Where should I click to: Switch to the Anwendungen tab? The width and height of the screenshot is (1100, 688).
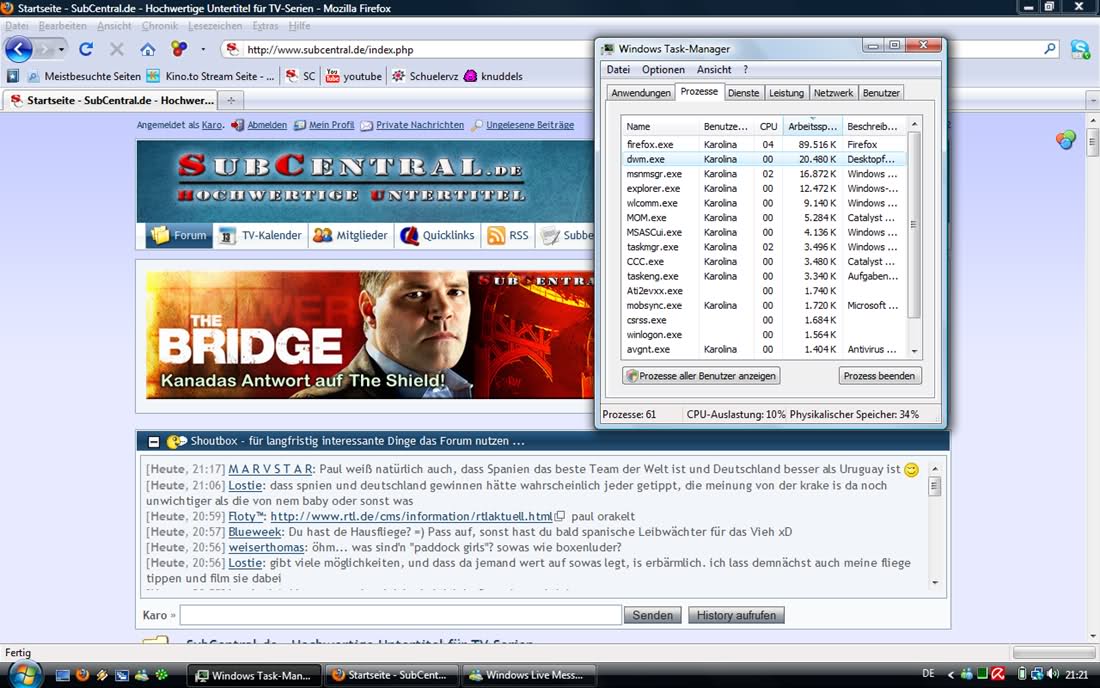point(640,93)
